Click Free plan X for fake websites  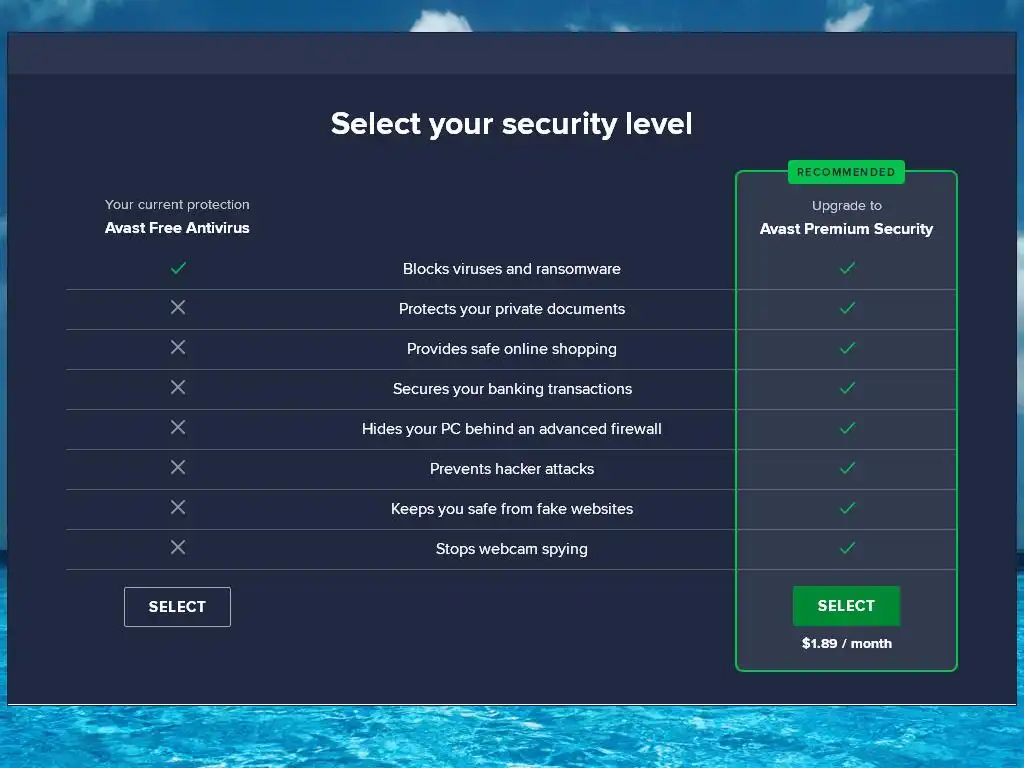pyautogui.click(x=178, y=507)
